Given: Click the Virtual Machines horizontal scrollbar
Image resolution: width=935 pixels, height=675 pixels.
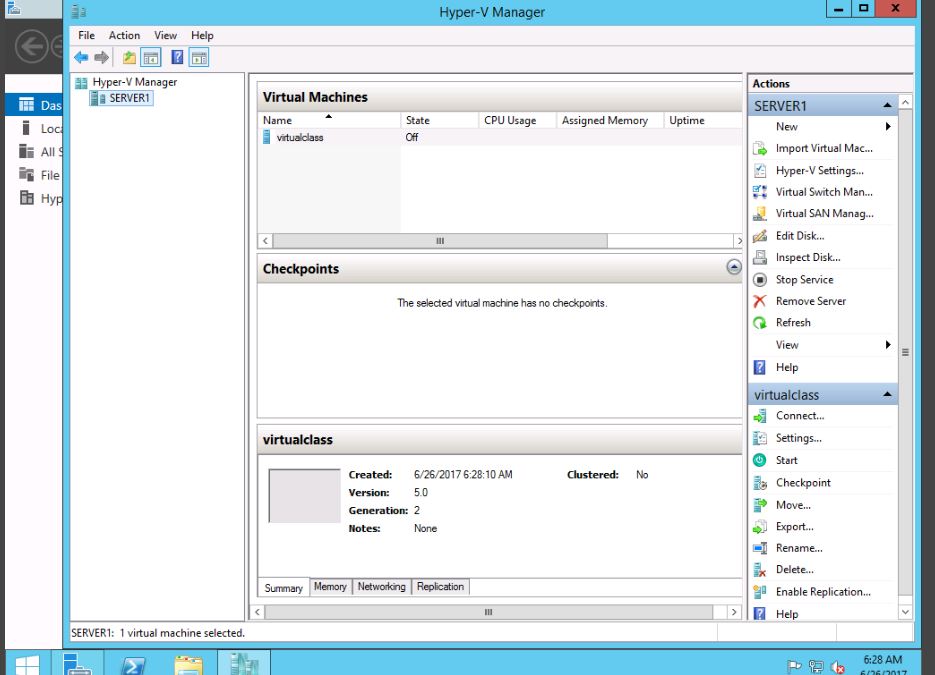Looking at the screenshot, I should (440, 241).
